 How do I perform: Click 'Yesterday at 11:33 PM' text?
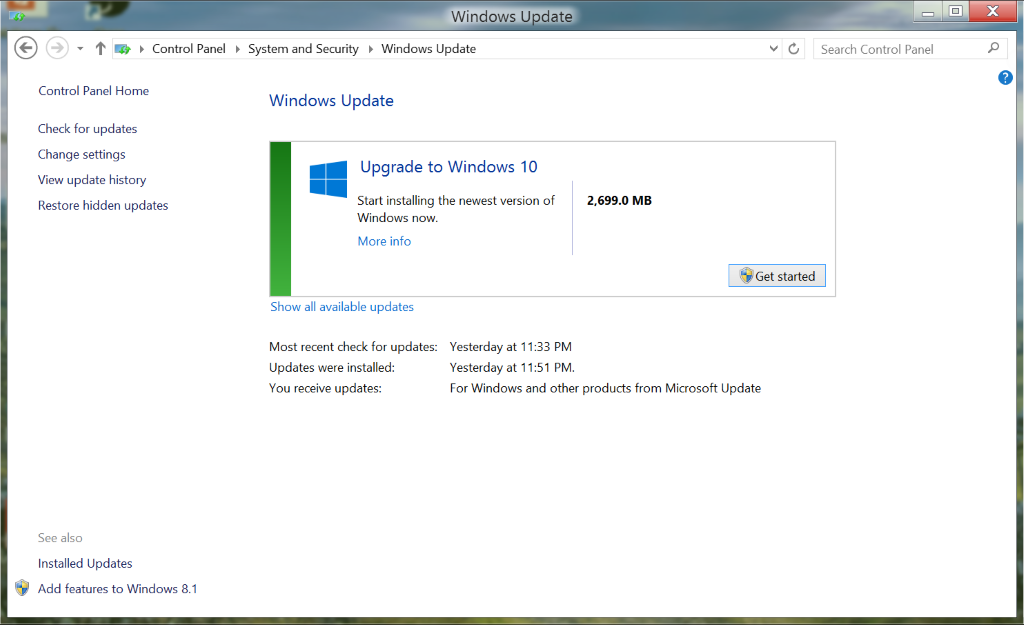coord(511,347)
